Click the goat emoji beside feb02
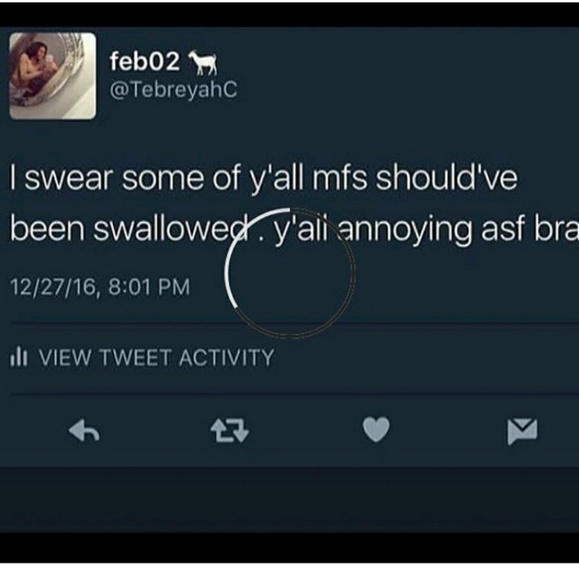The image size is (579, 580). tap(203, 63)
